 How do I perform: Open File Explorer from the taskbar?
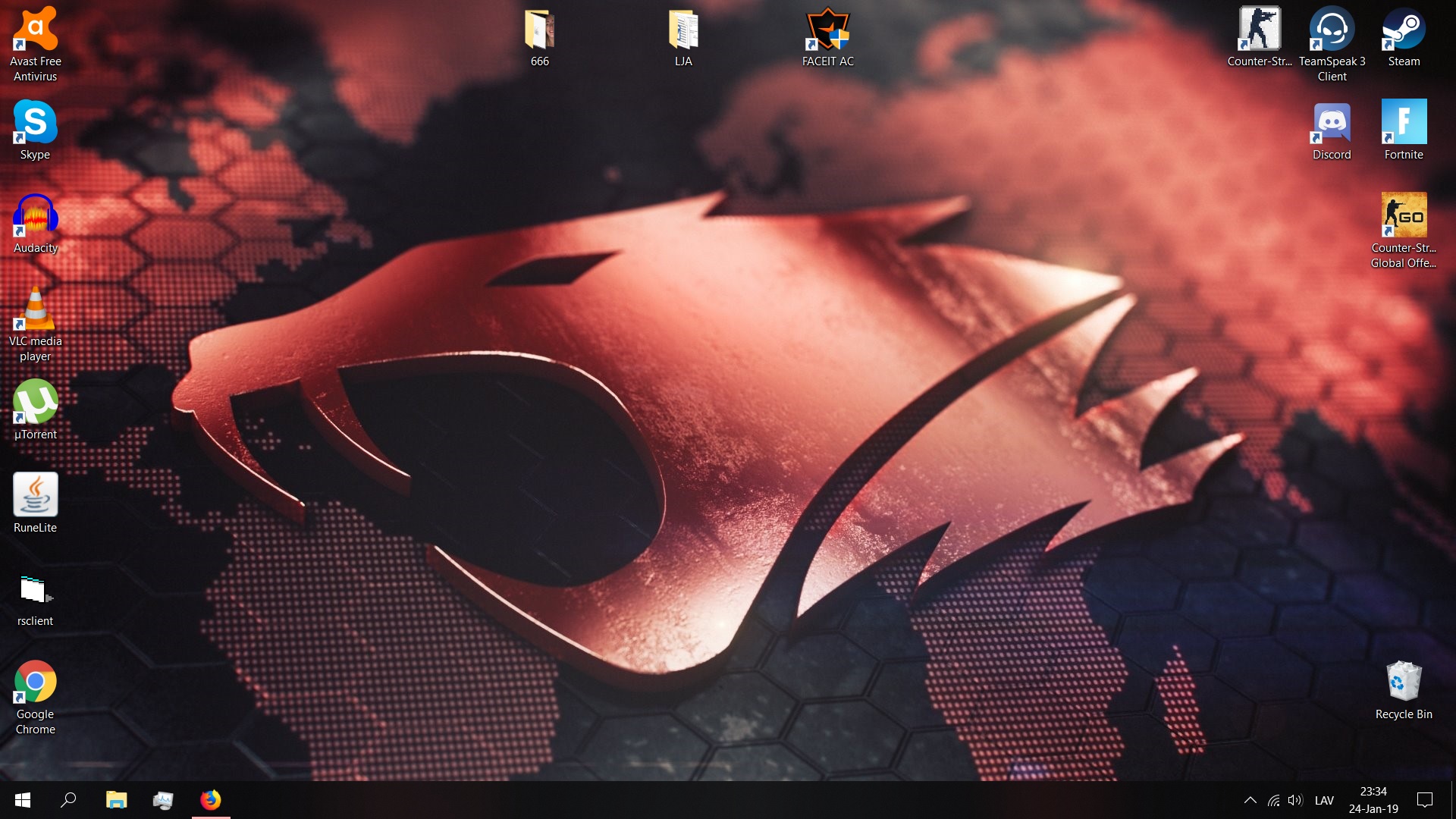116,800
